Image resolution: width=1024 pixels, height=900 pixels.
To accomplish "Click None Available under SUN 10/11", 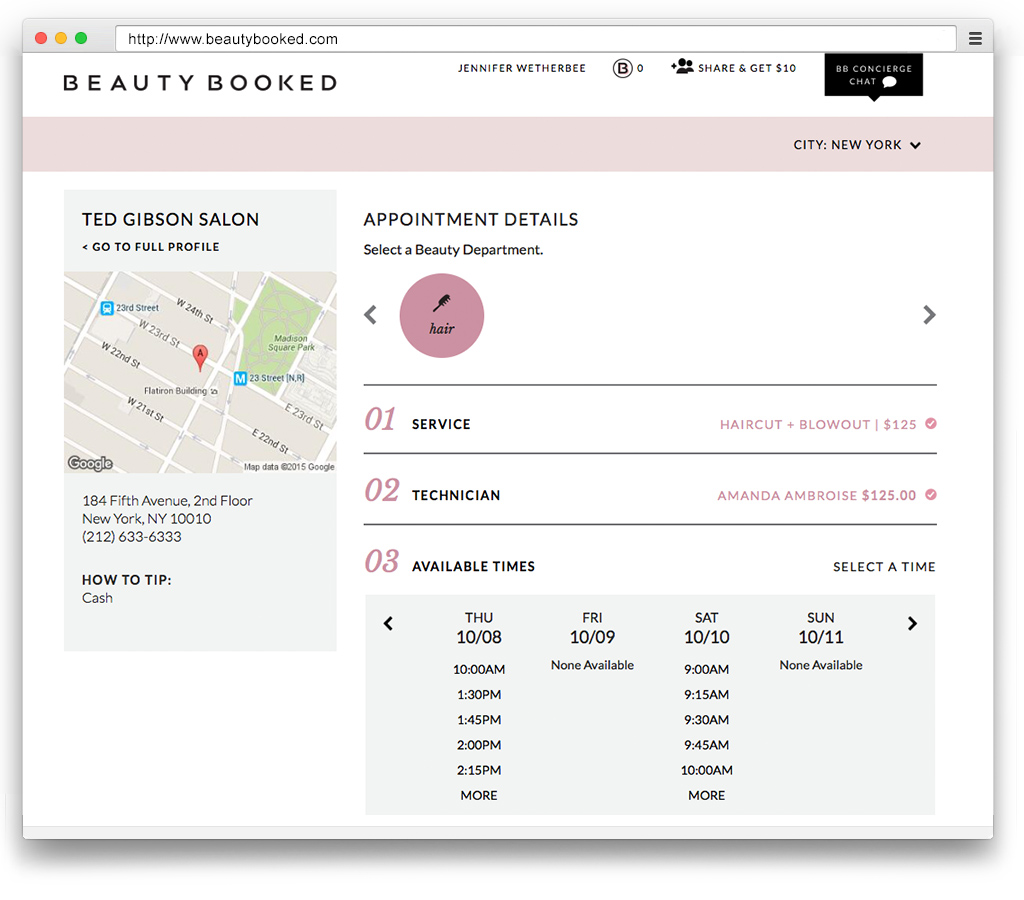I will tap(821, 666).
